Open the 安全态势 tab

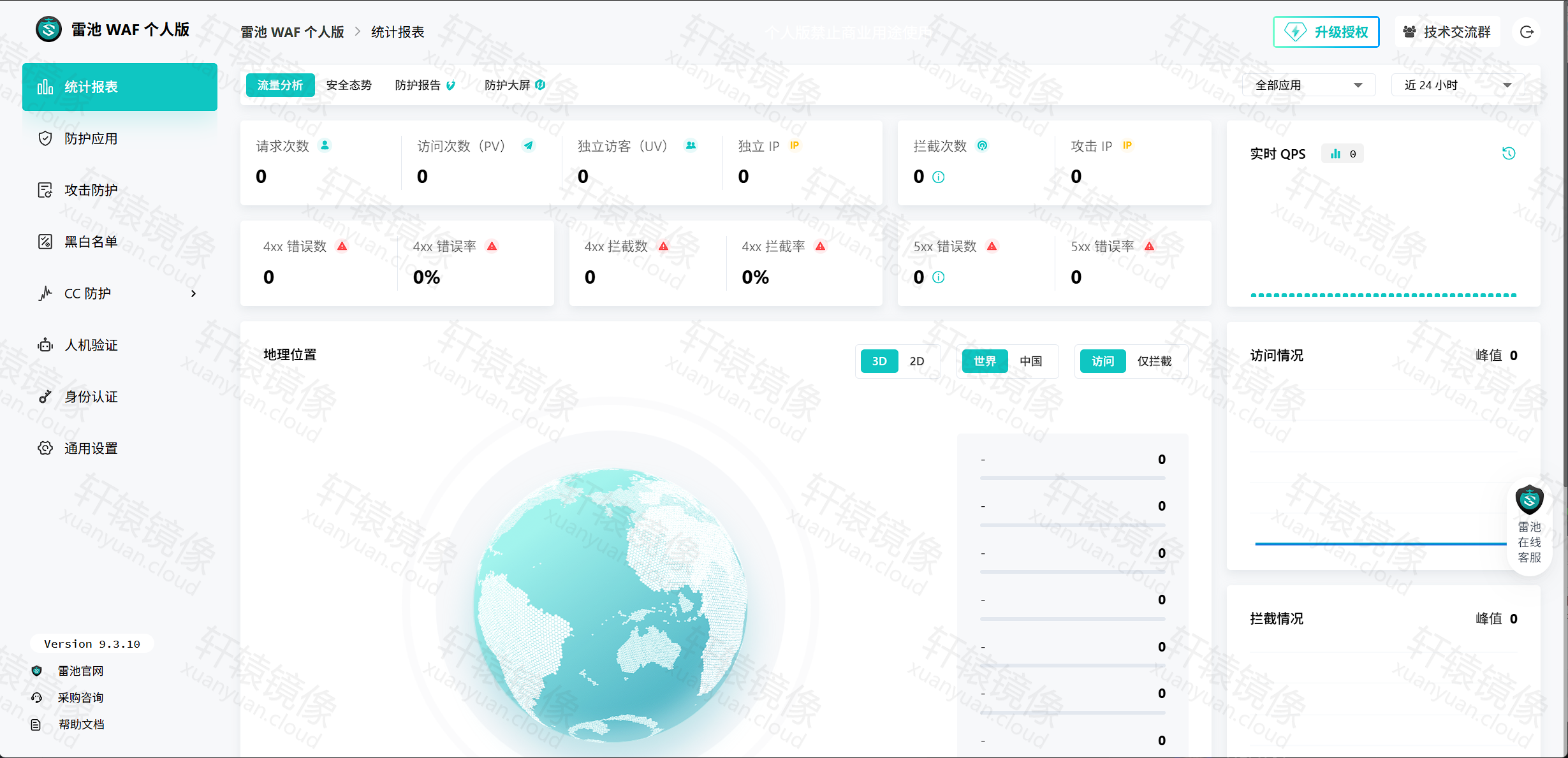pos(349,85)
